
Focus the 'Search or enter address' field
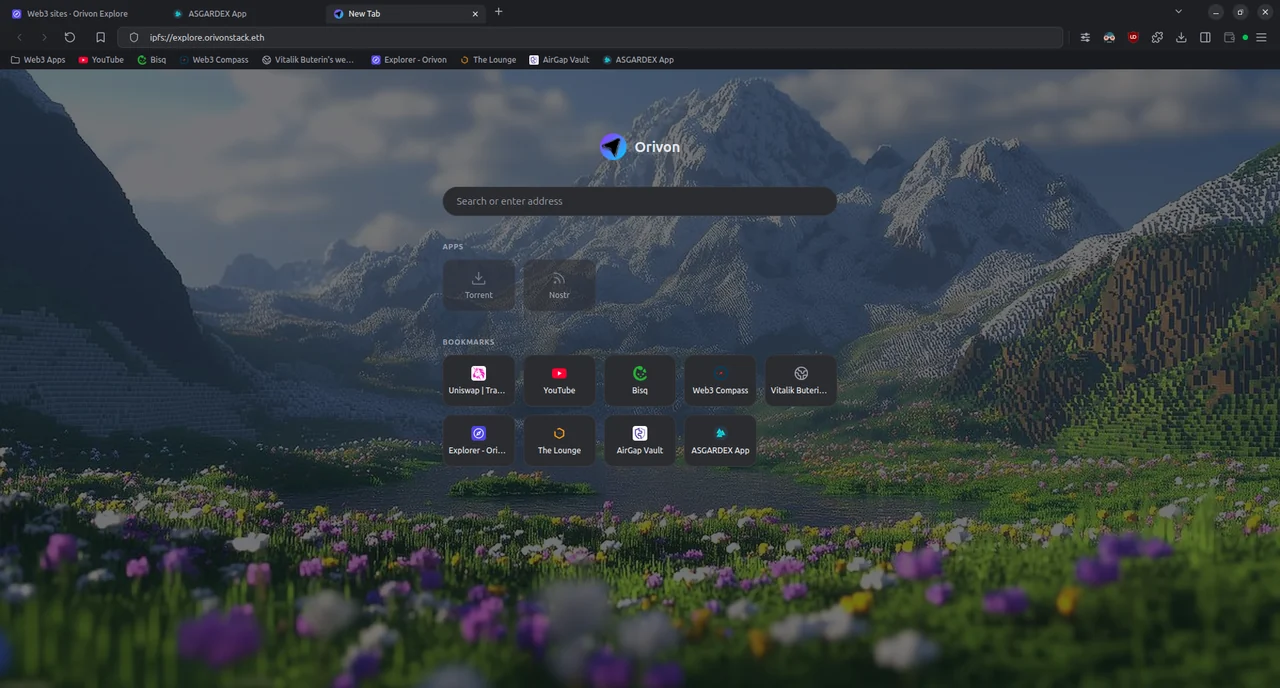(640, 201)
